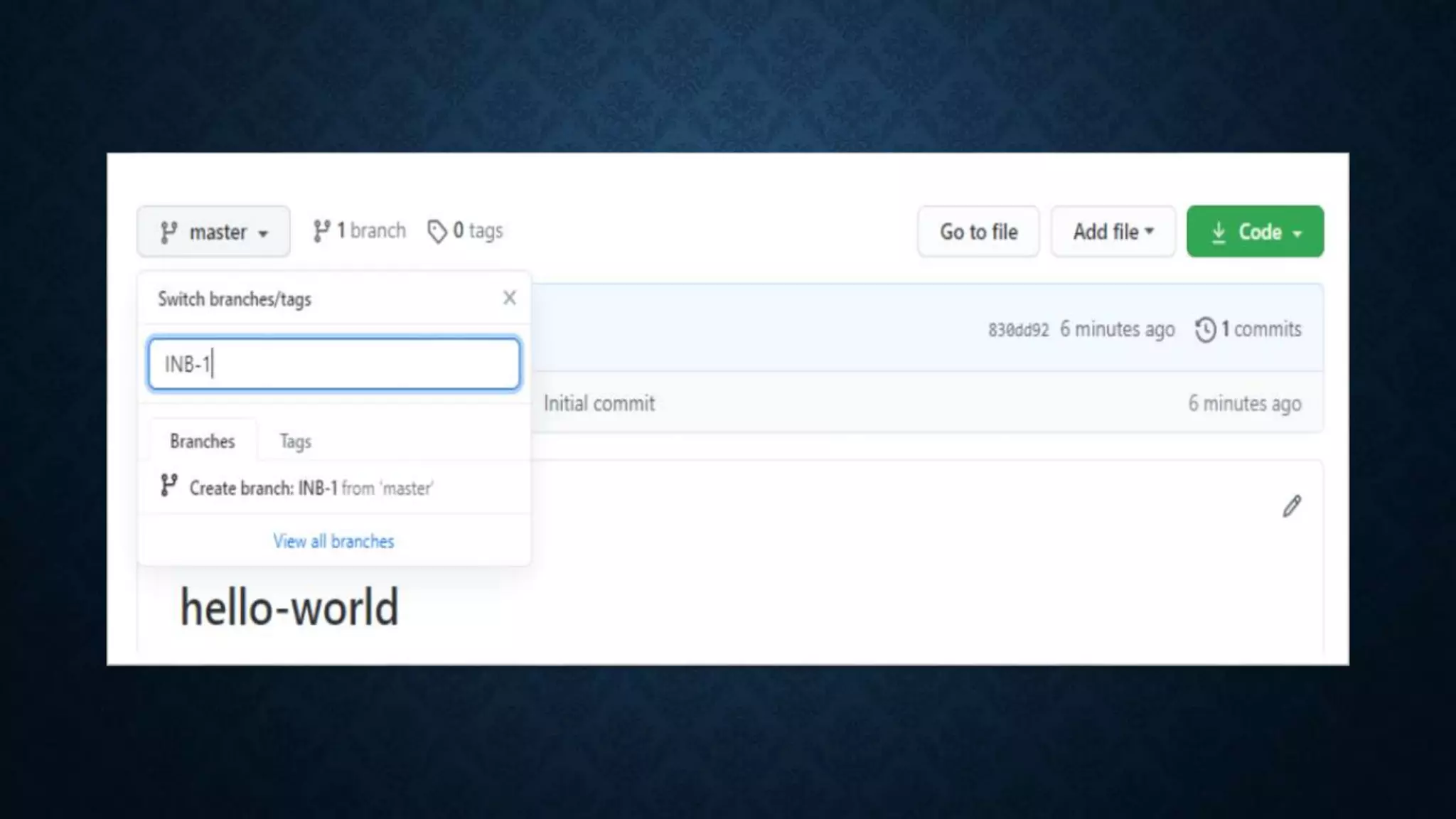Screen dimensions: 1456x819
Task: Open the green Code dropdown
Action: [x=1255, y=232]
